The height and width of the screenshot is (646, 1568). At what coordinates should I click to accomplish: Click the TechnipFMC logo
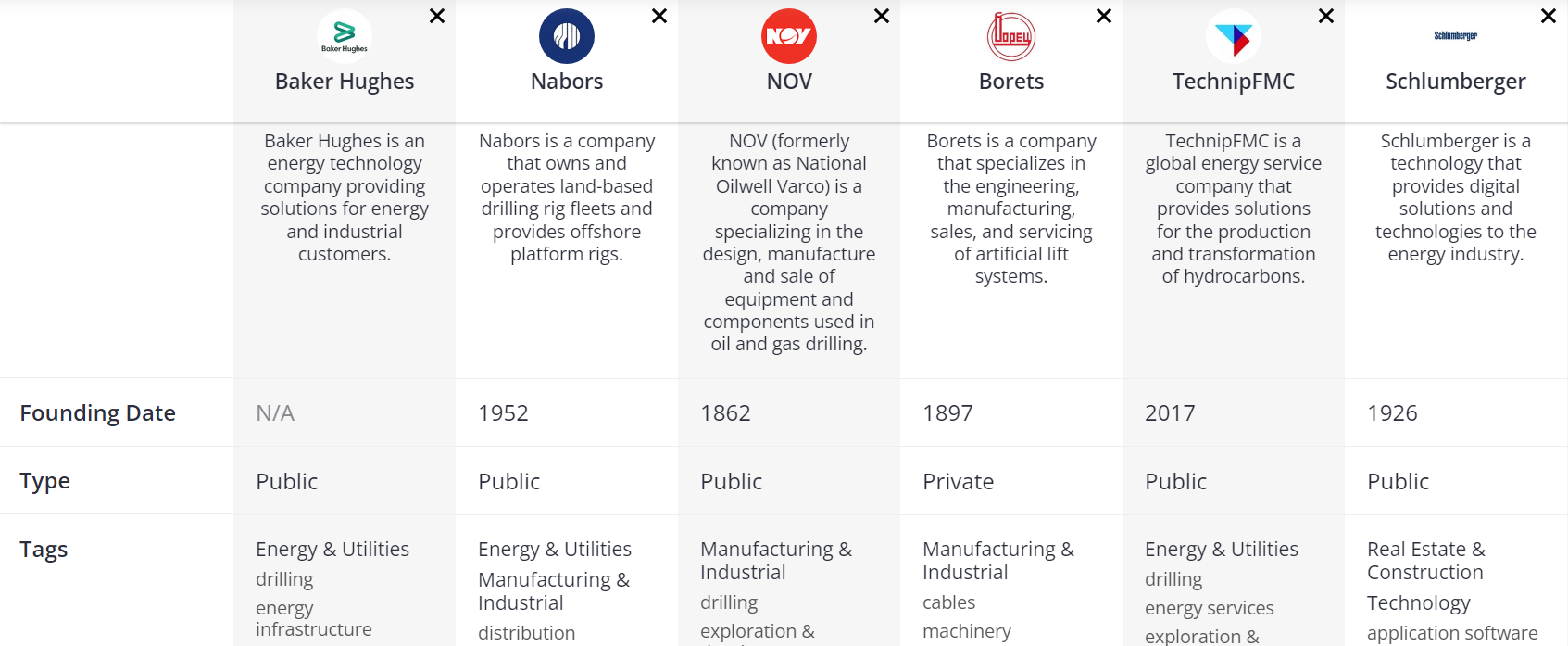[1234, 36]
